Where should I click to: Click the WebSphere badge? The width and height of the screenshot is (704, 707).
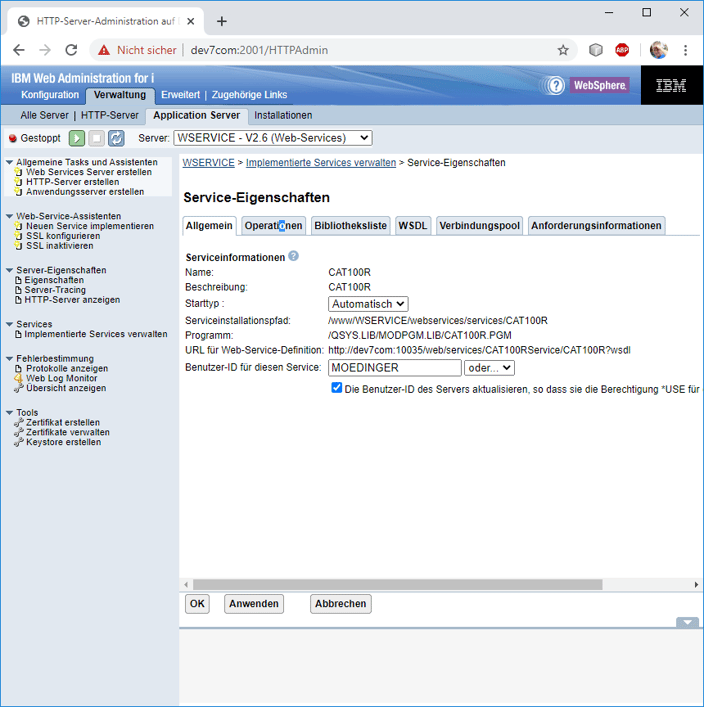pos(599,85)
